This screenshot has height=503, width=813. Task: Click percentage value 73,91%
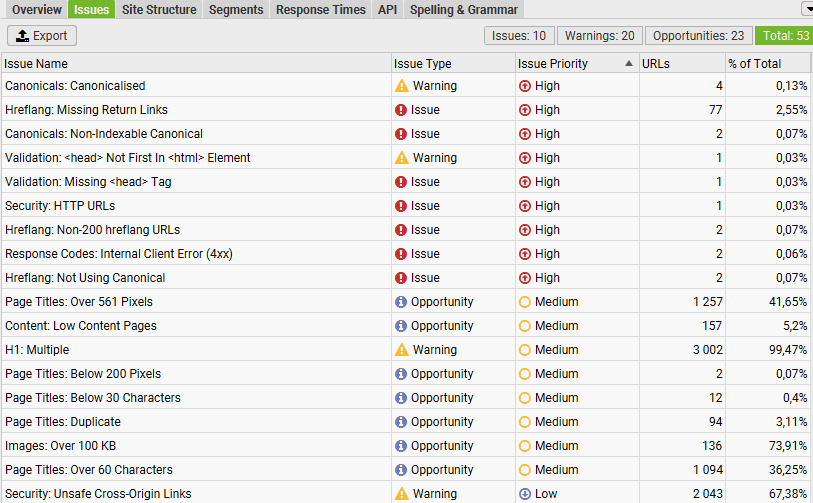point(788,446)
